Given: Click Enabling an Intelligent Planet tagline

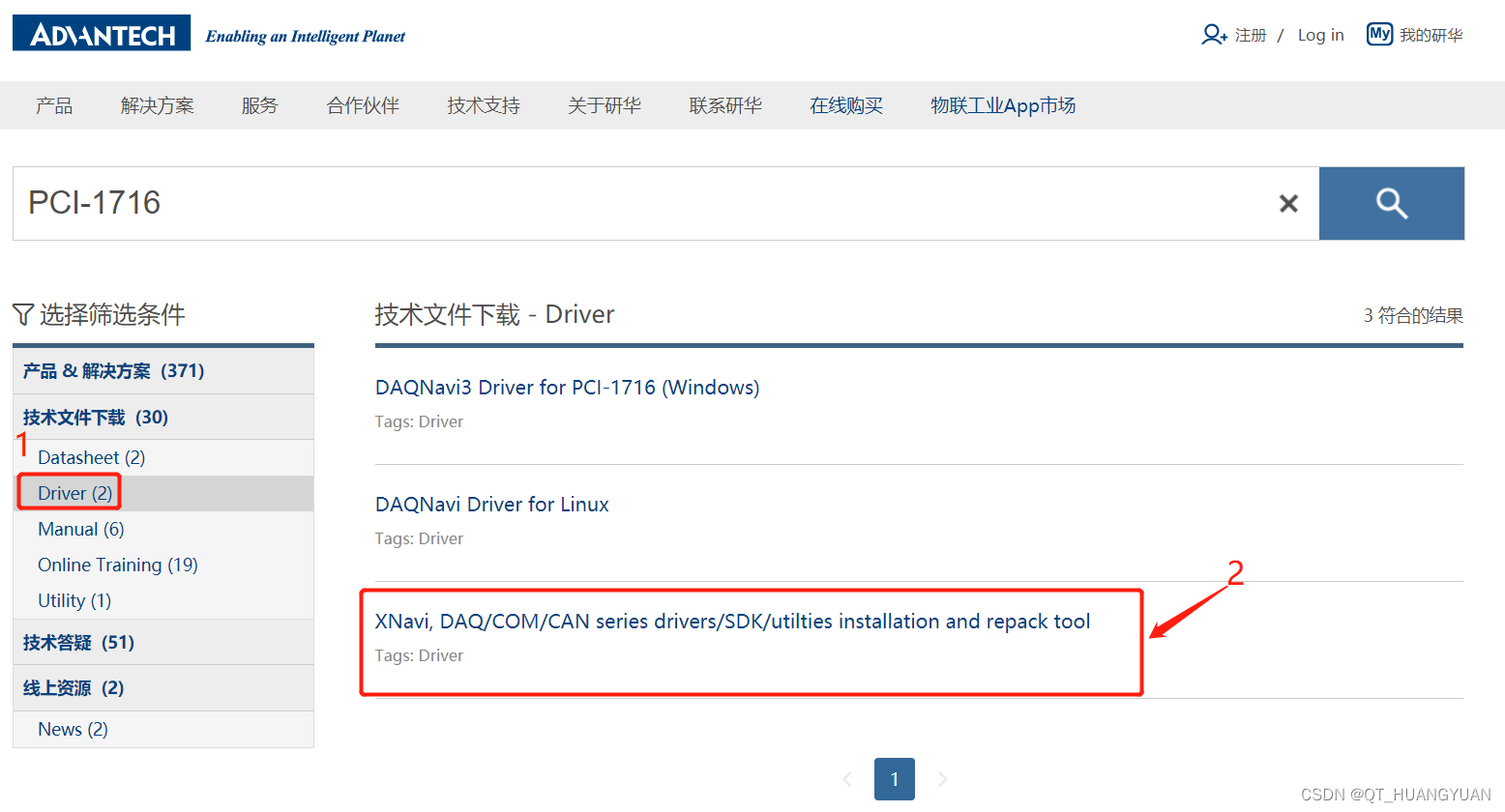Looking at the screenshot, I should tap(305, 37).
